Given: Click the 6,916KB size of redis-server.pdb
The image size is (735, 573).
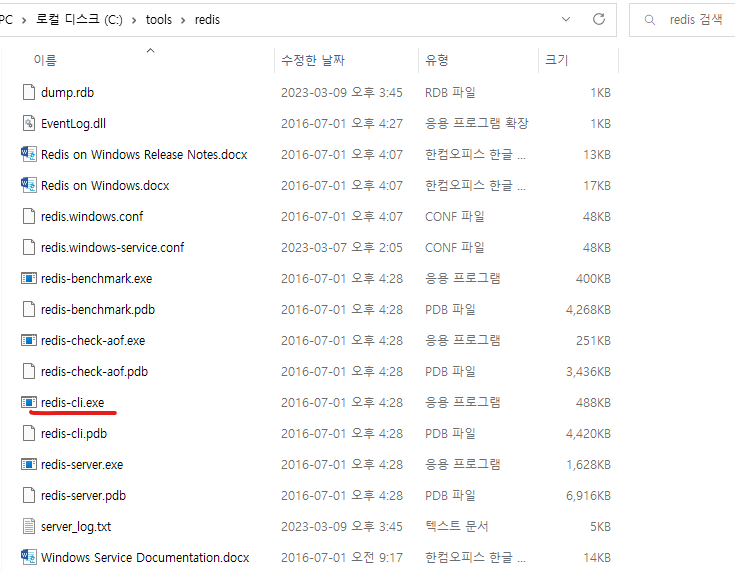Looking at the screenshot, I should [588, 495].
